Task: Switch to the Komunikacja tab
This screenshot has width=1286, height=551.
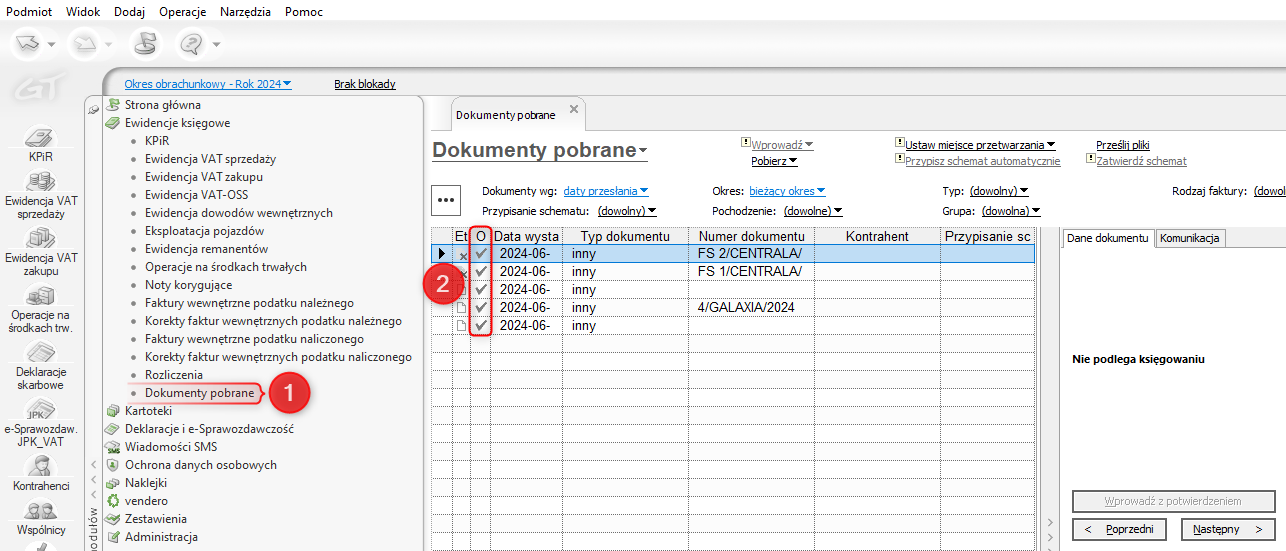Action: (1190, 238)
